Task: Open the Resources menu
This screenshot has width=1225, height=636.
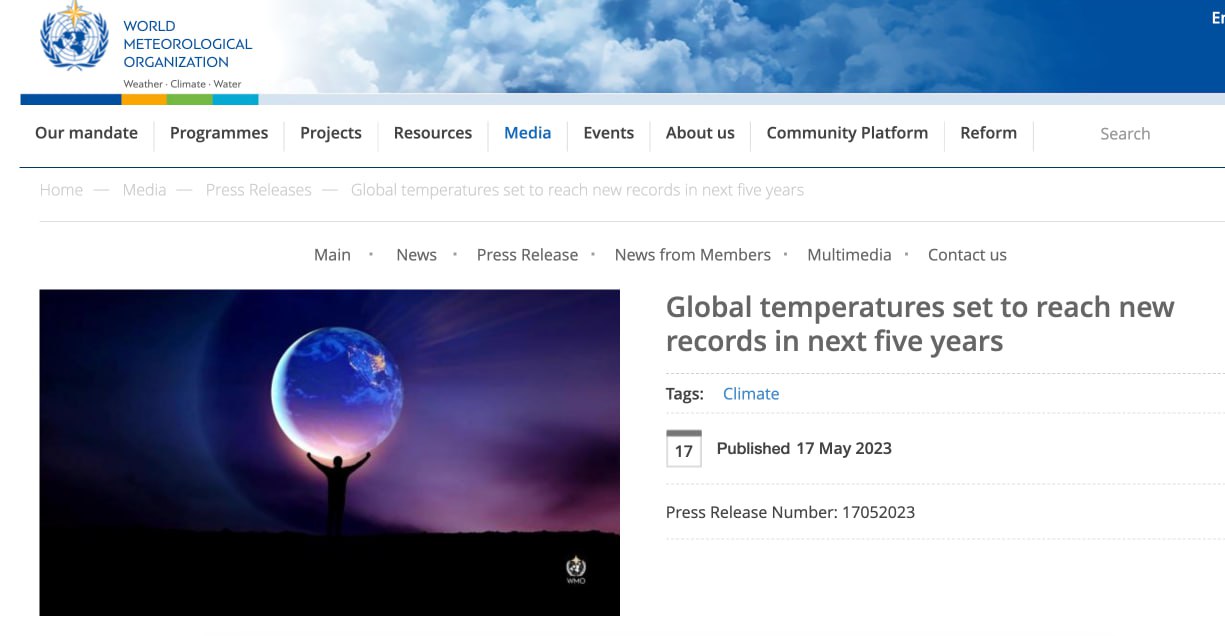Action: (432, 133)
